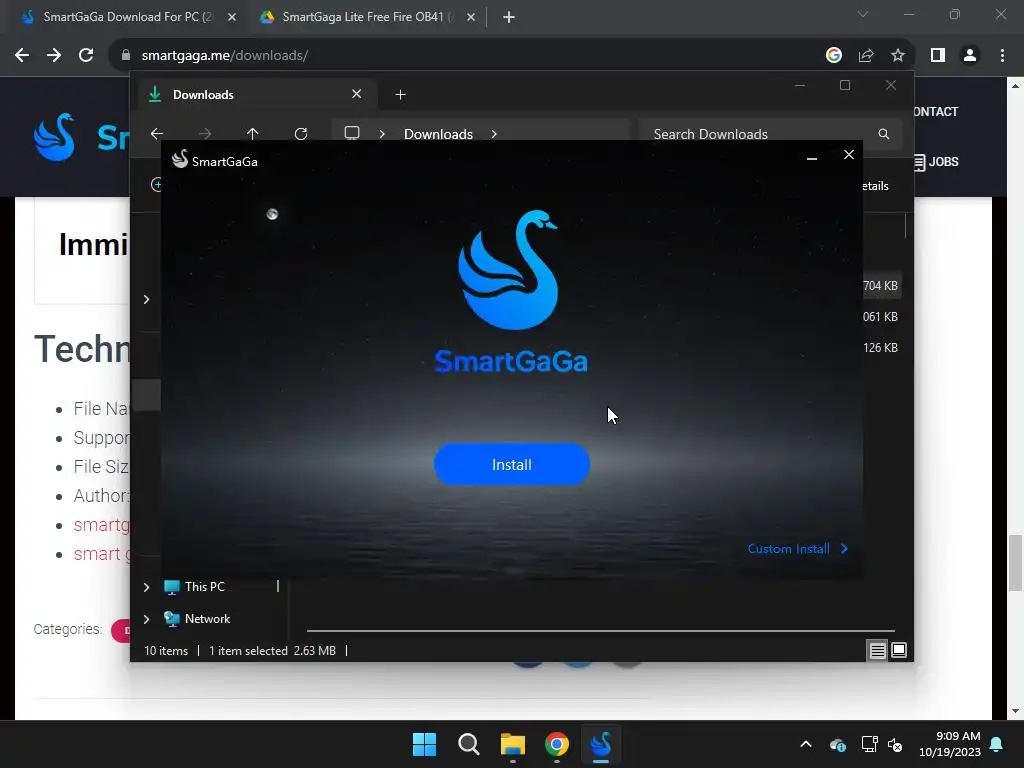Click the 126 KB file size entry
The image size is (1024, 768).
(x=880, y=347)
